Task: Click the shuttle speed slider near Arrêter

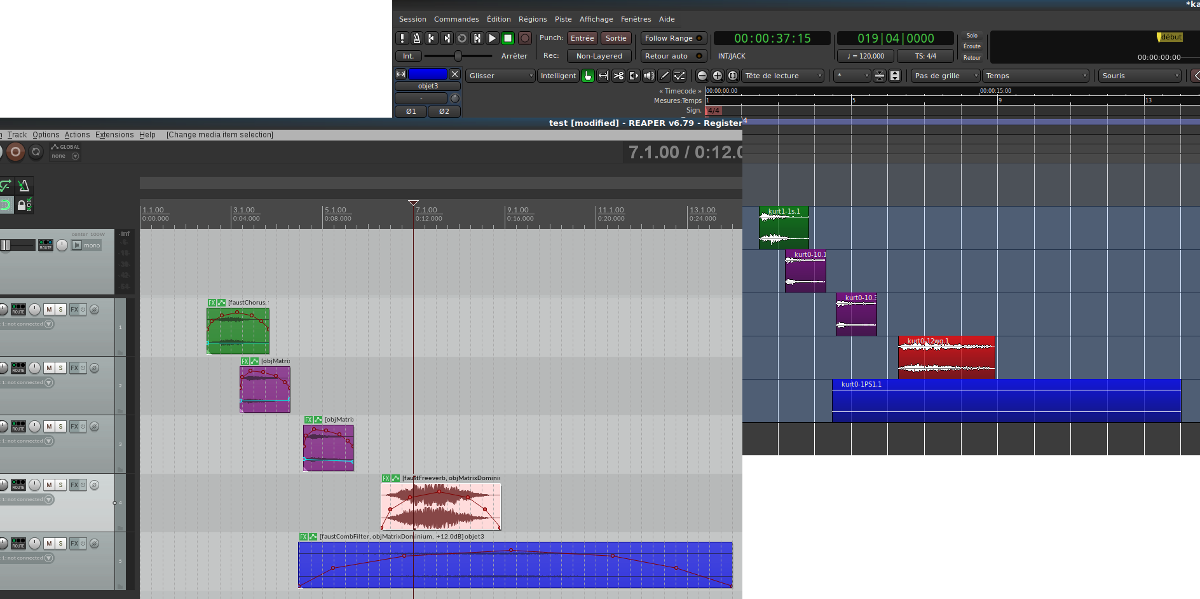Action: 458,56
